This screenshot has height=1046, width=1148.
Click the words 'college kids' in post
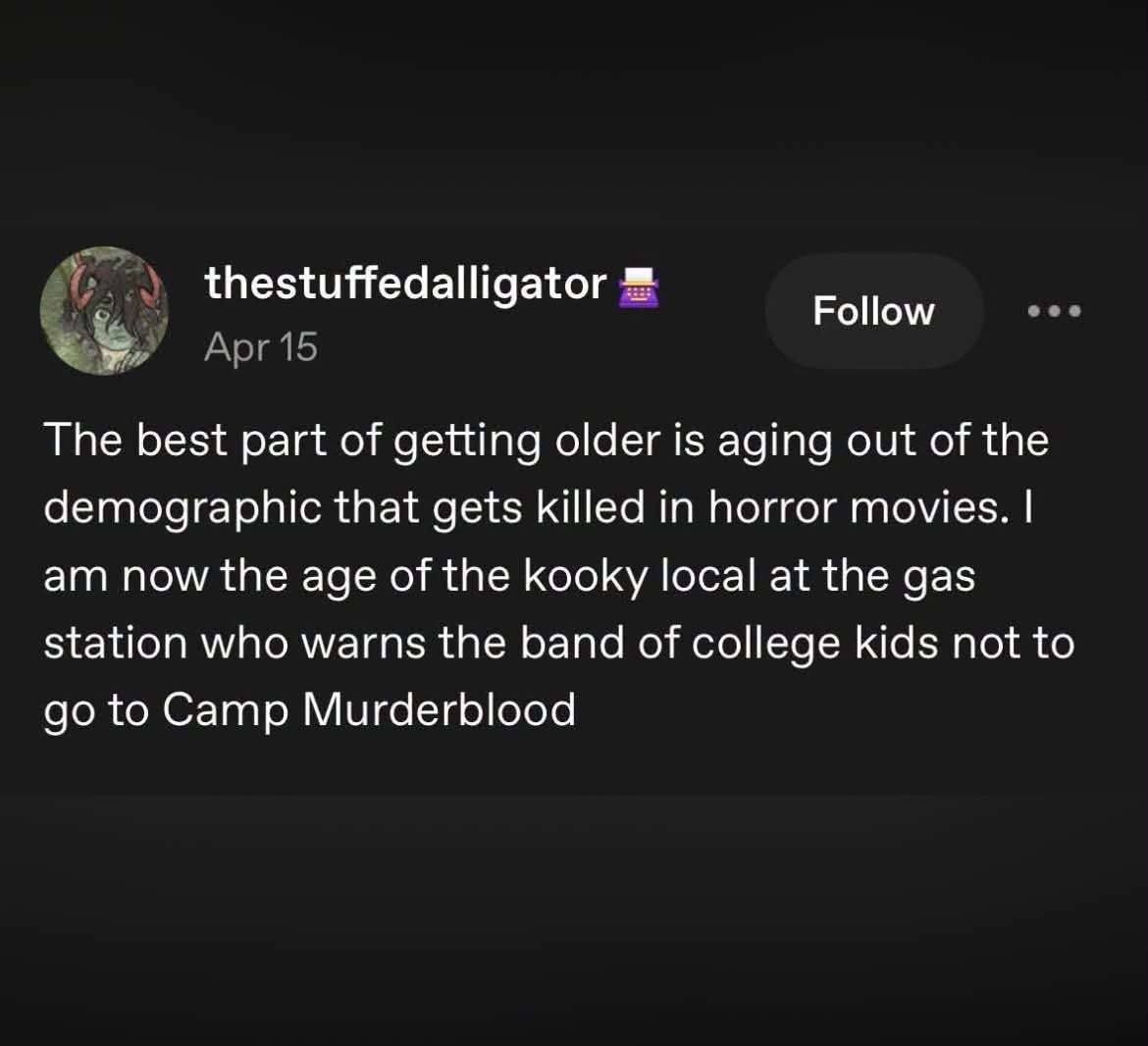tap(814, 644)
